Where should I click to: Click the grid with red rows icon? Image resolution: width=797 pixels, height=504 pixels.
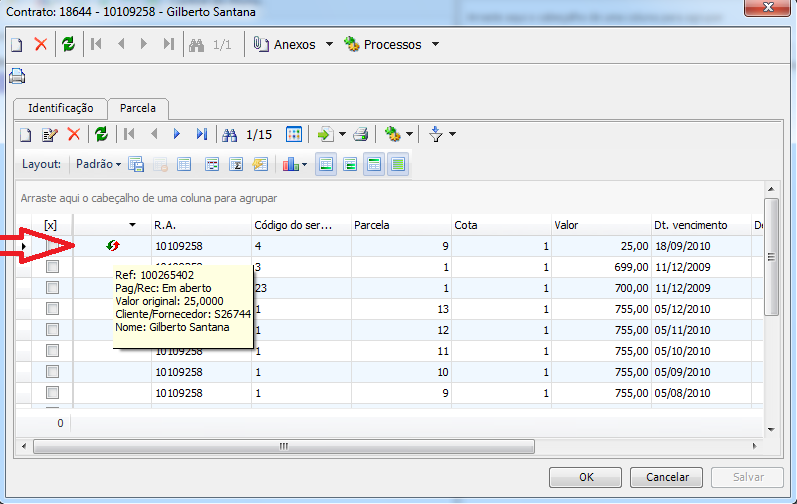[212, 164]
